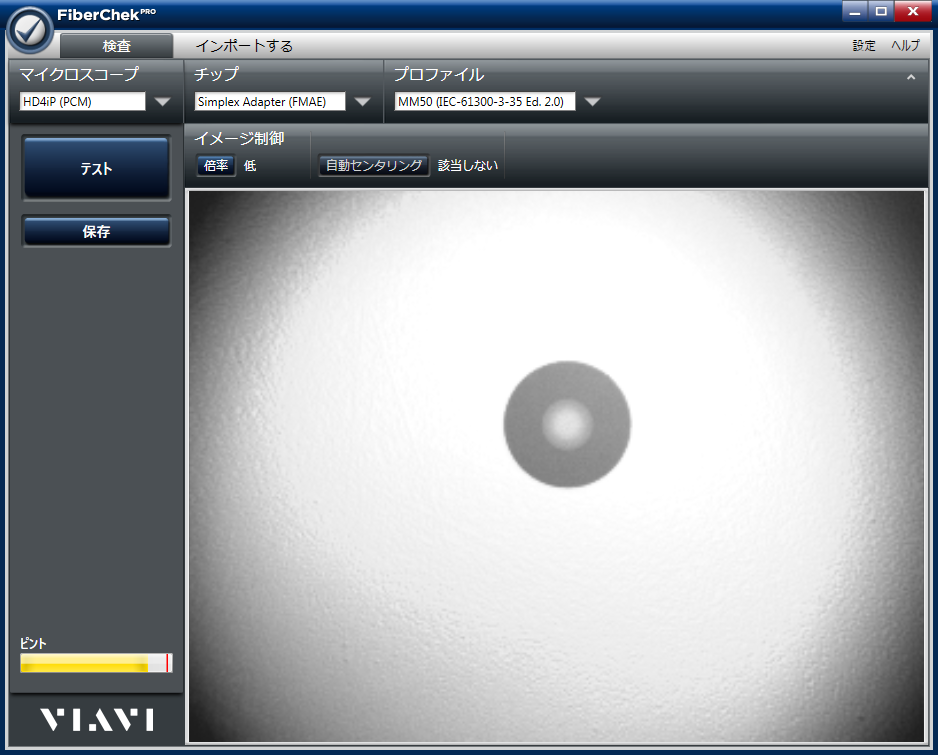
Task: Maximize the FiberChek window
Action: (x=881, y=11)
